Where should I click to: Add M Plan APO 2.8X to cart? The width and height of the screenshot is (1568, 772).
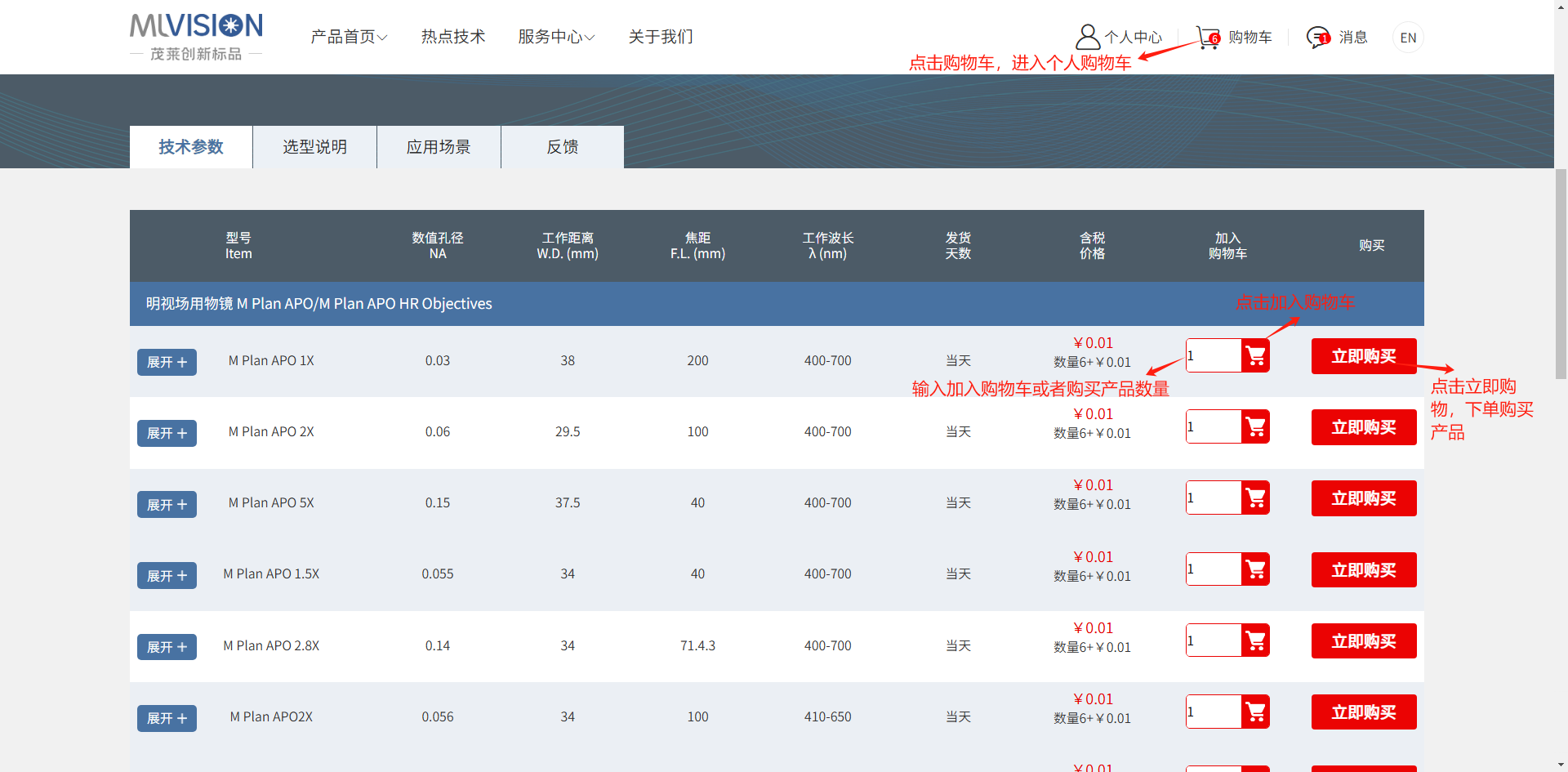pos(1255,640)
